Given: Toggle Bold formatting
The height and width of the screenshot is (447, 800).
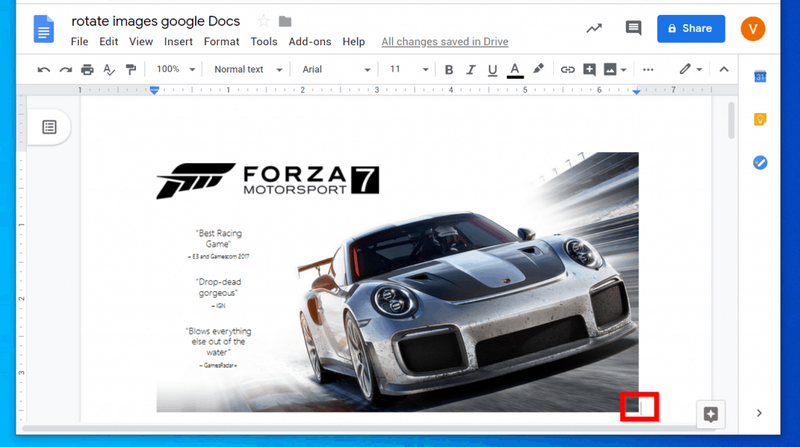Looking at the screenshot, I should point(448,70).
